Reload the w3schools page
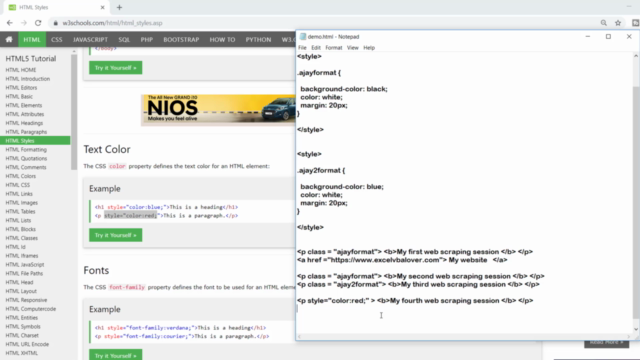The image size is (640, 360). click(38, 23)
